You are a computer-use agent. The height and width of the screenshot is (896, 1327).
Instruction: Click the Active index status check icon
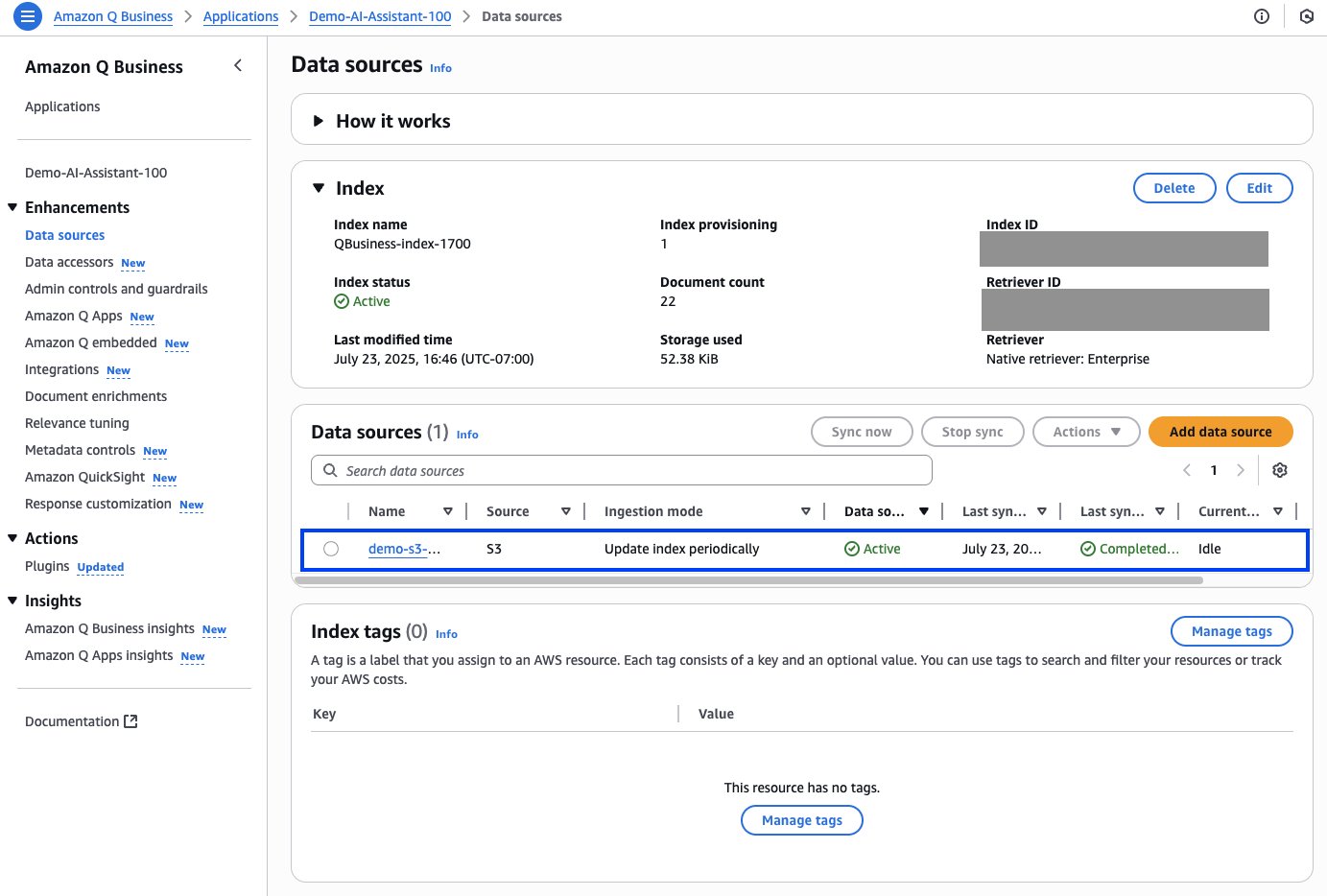[x=342, y=301]
